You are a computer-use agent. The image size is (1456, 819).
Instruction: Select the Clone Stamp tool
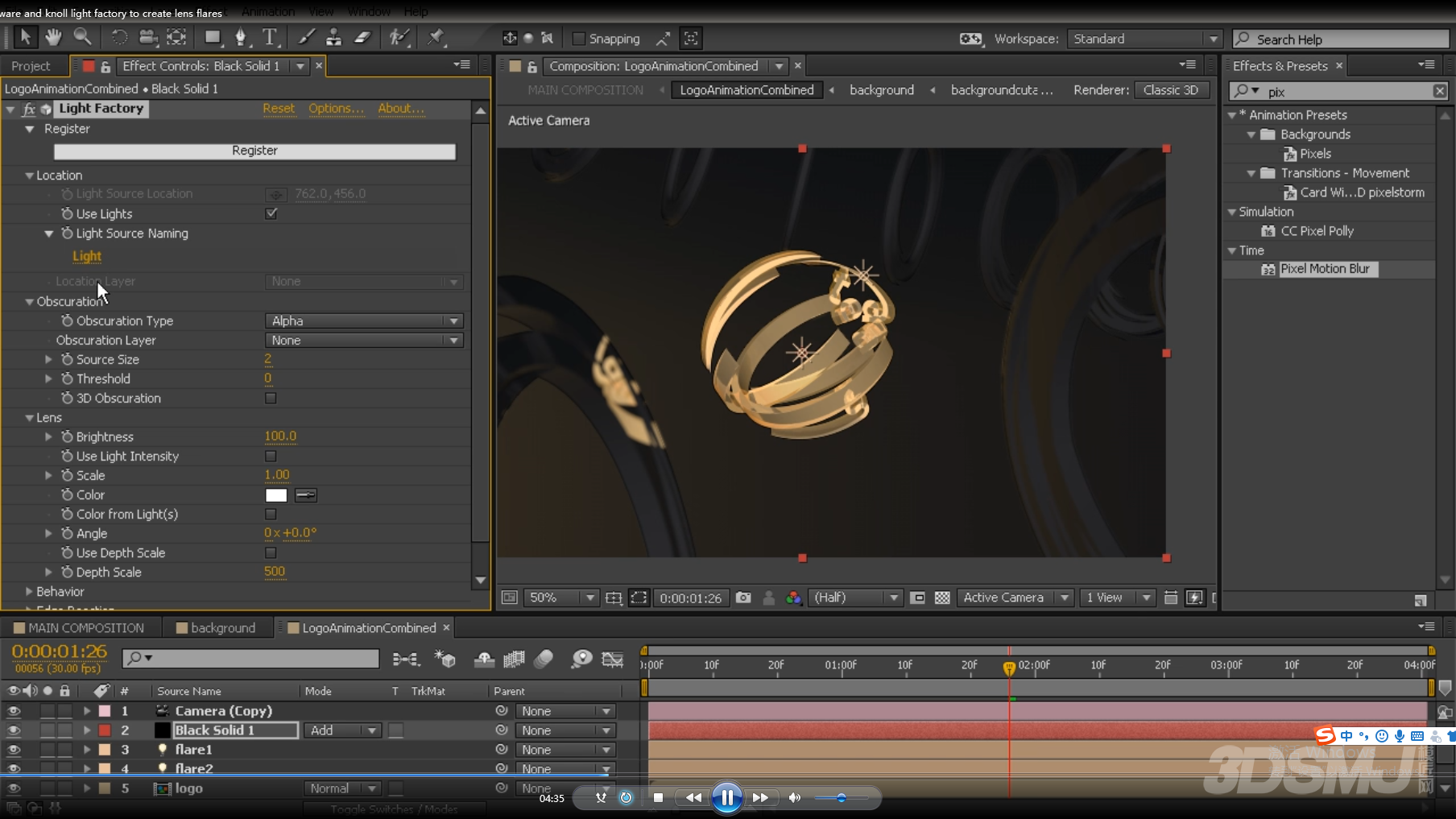click(x=333, y=37)
